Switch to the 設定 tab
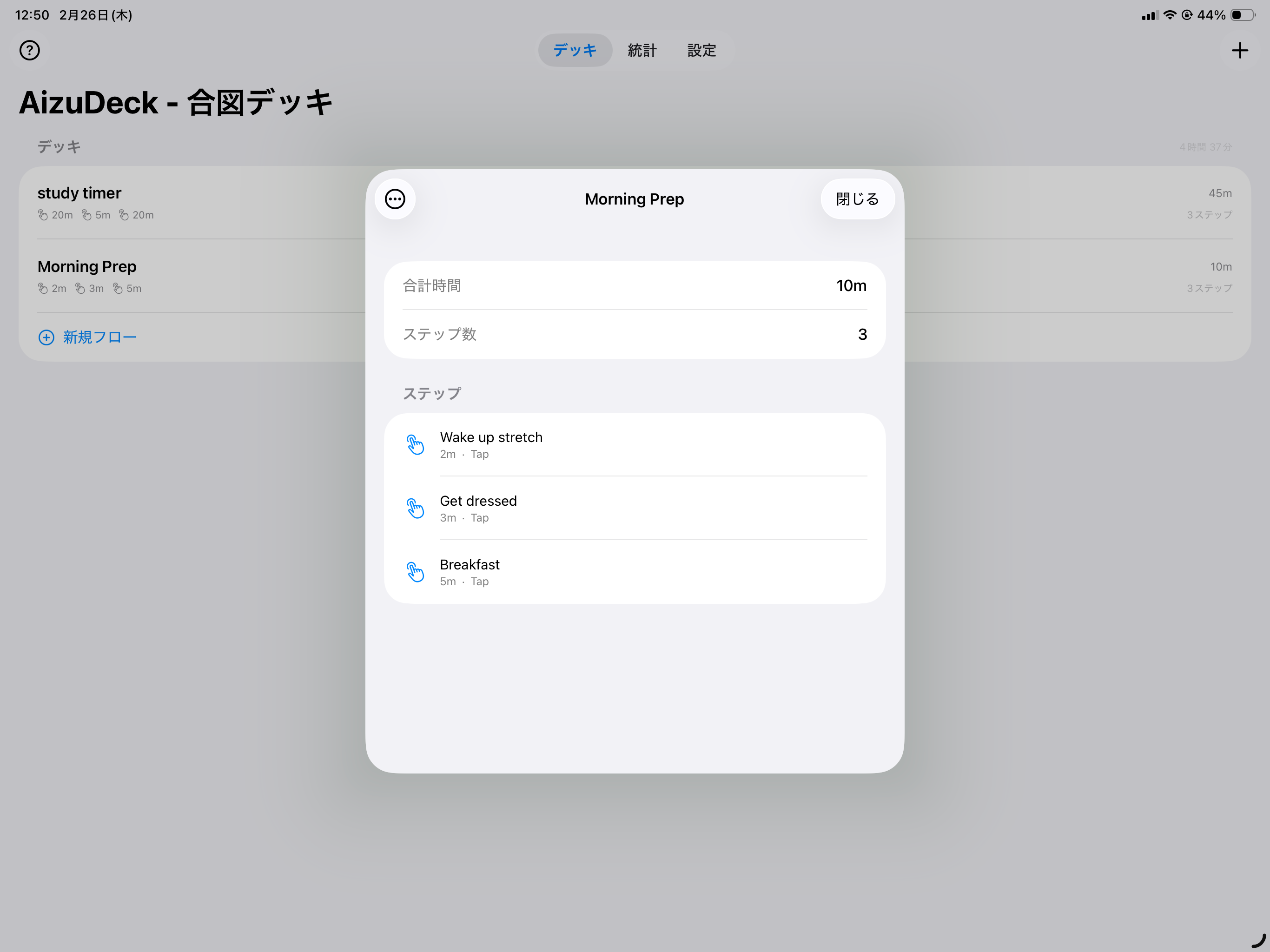The image size is (1270, 952). pos(701,51)
